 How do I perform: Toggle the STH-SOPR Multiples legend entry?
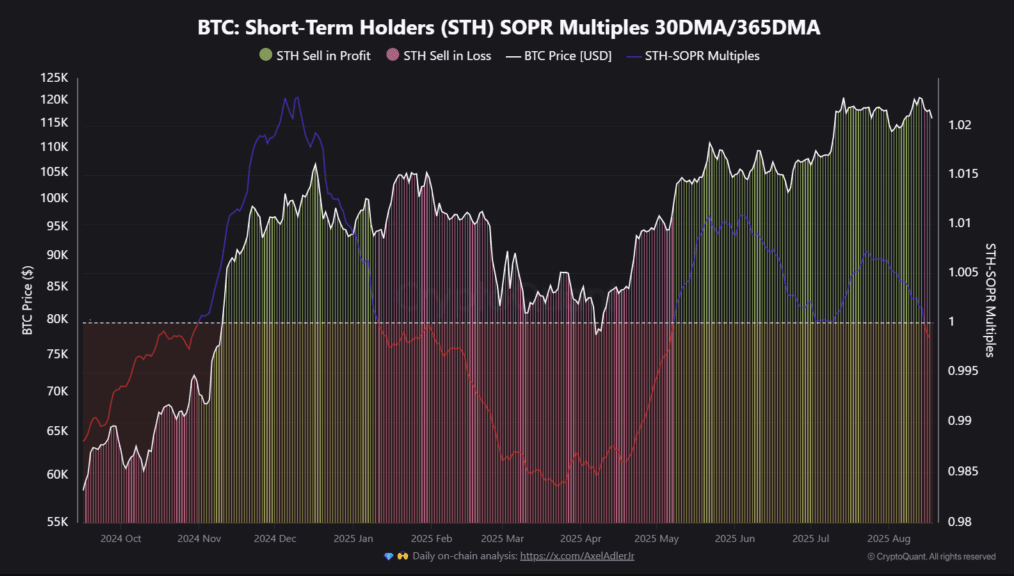(693, 56)
